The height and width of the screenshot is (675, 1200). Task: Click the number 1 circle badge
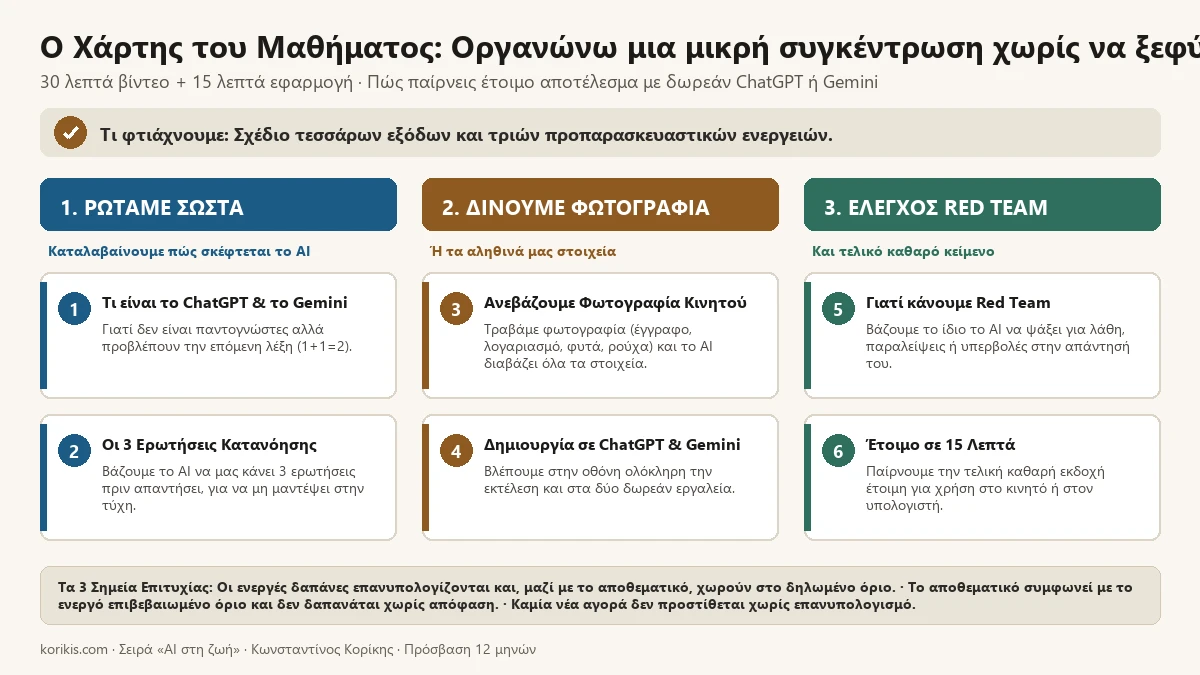tap(74, 309)
